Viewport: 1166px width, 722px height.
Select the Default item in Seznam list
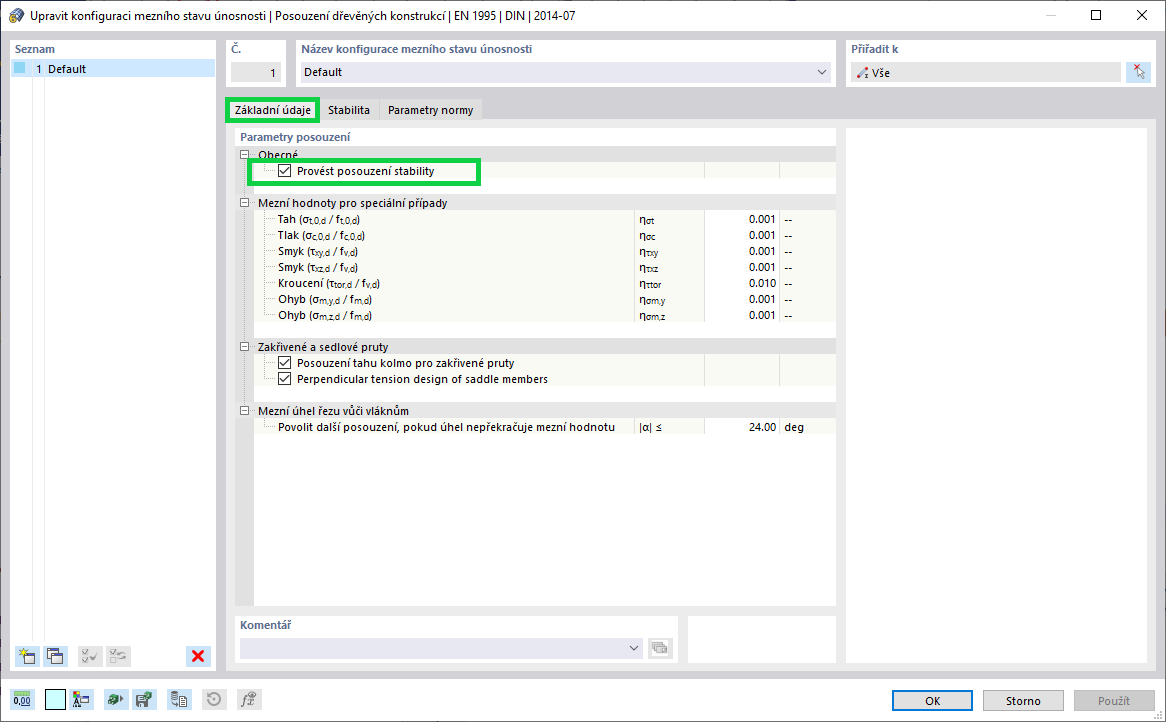(x=113, y=69)
